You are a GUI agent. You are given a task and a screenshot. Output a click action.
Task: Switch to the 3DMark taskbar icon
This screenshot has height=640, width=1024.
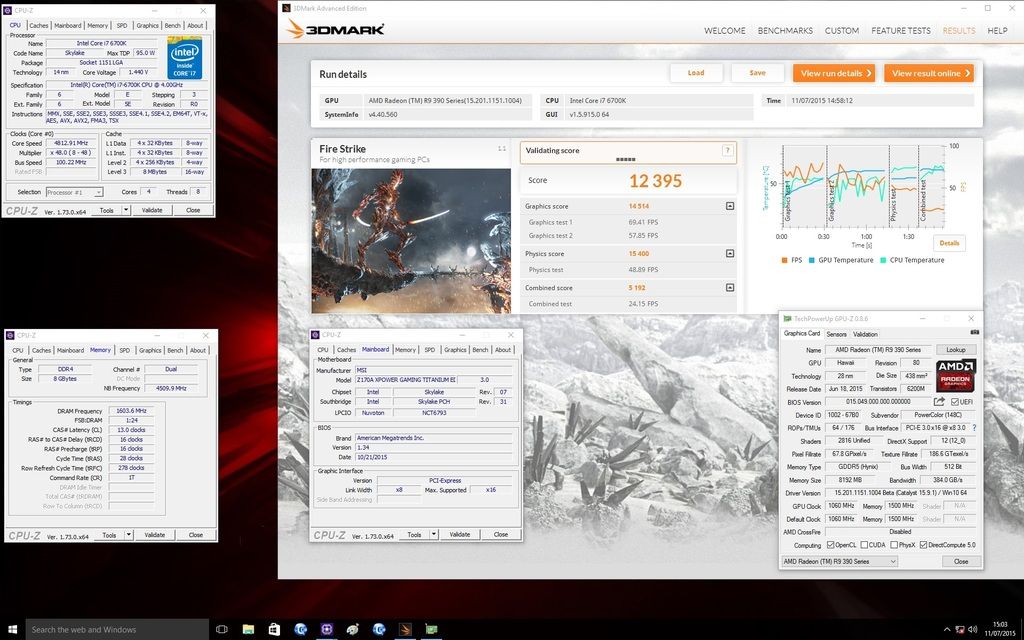pos(405,630)
